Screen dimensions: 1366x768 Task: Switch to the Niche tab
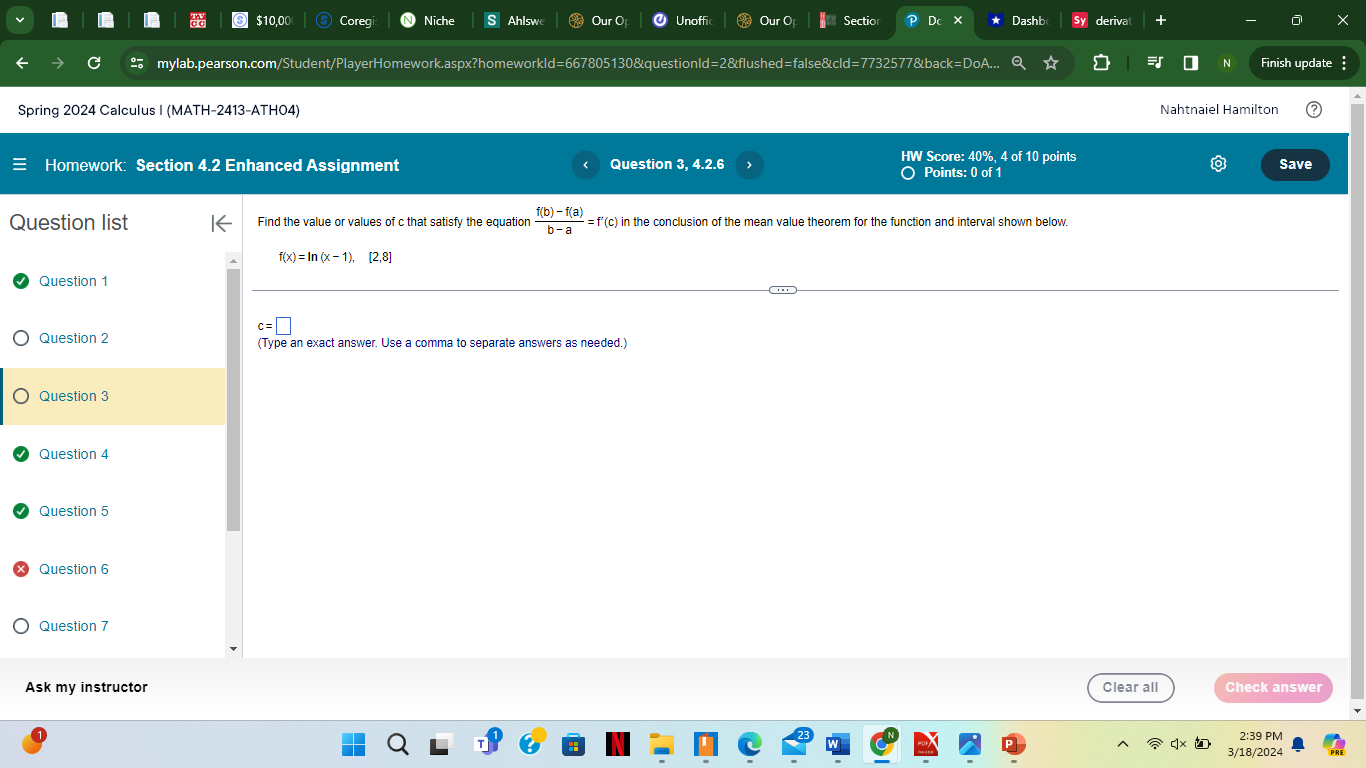(430, 20)
